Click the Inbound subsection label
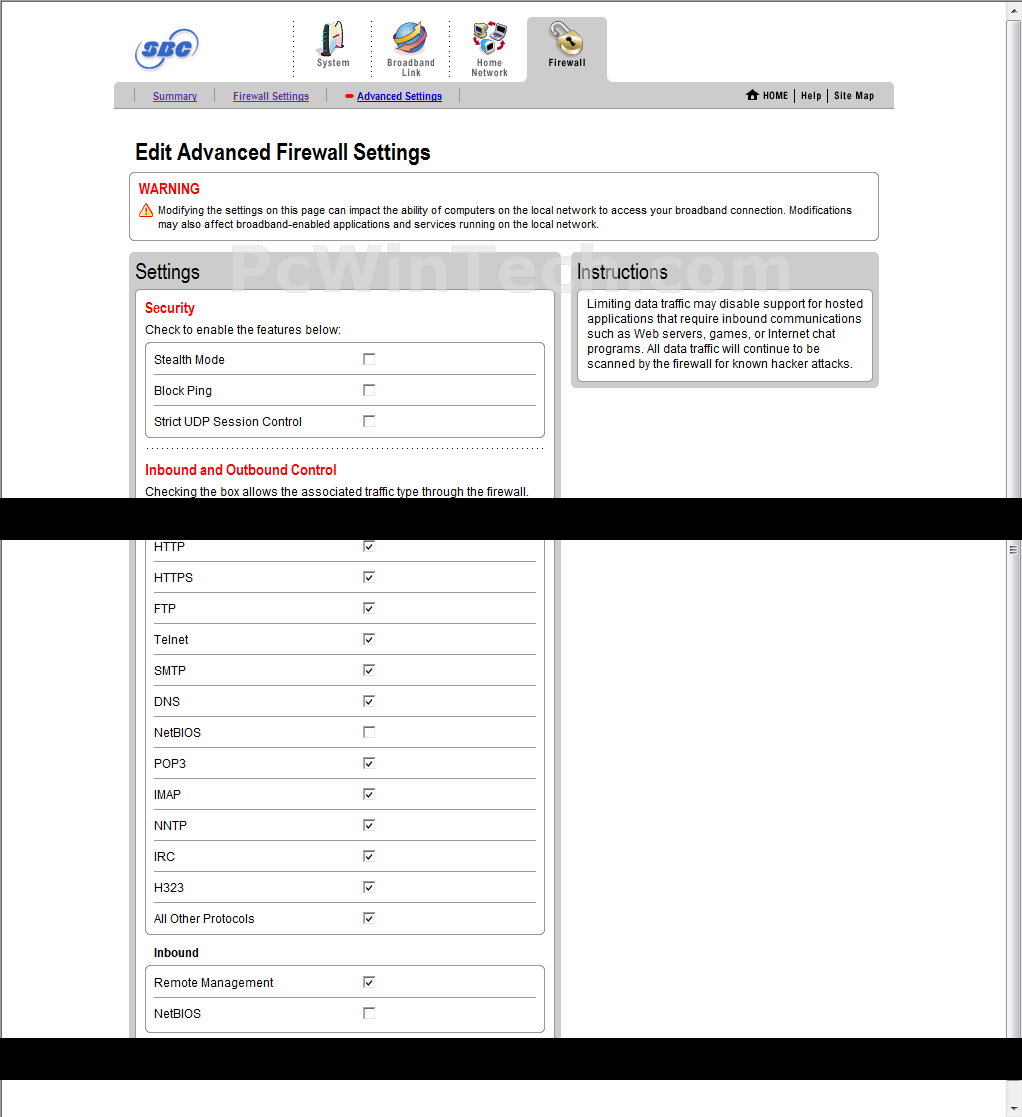Viewport: 1022px width, 1117px height. pos(176,953)
